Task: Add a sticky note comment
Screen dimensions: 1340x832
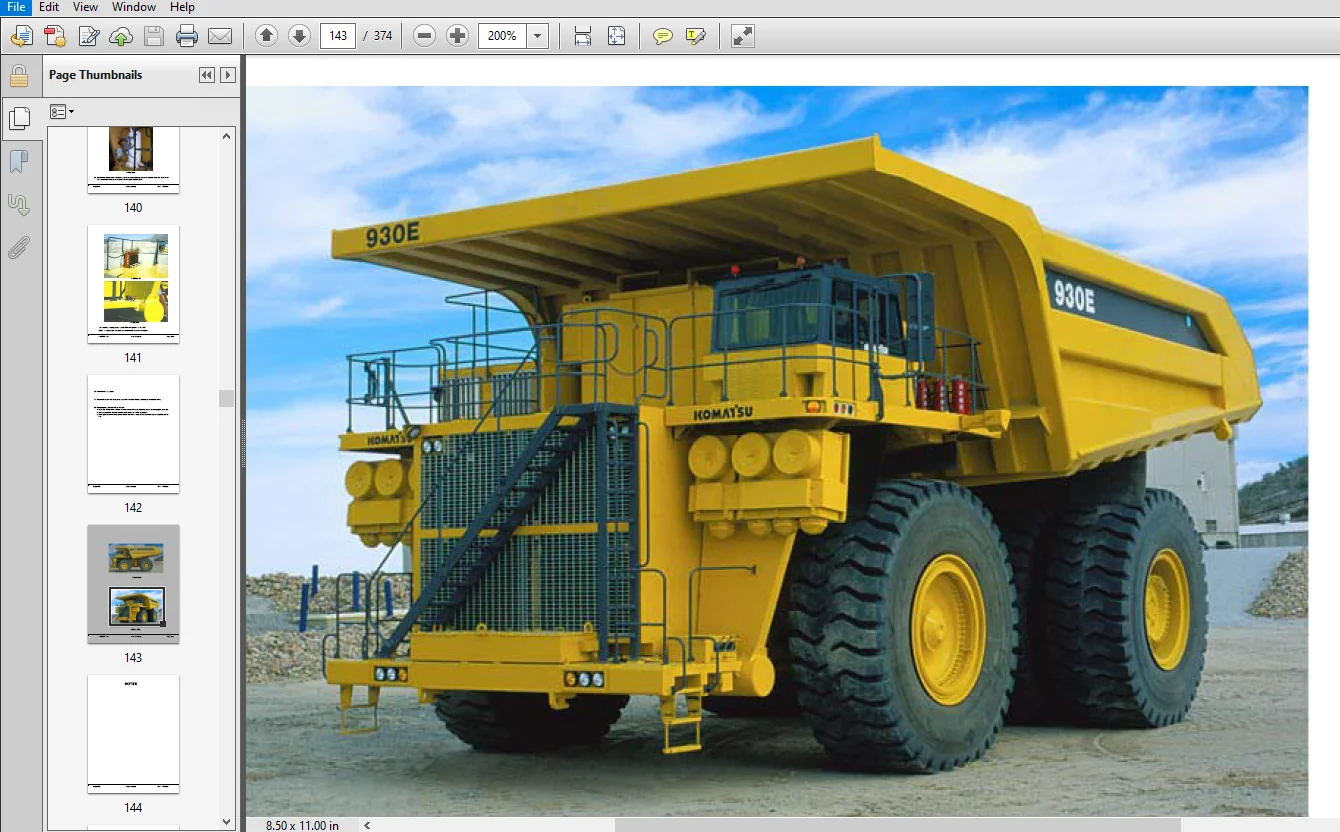Action: 662,37
